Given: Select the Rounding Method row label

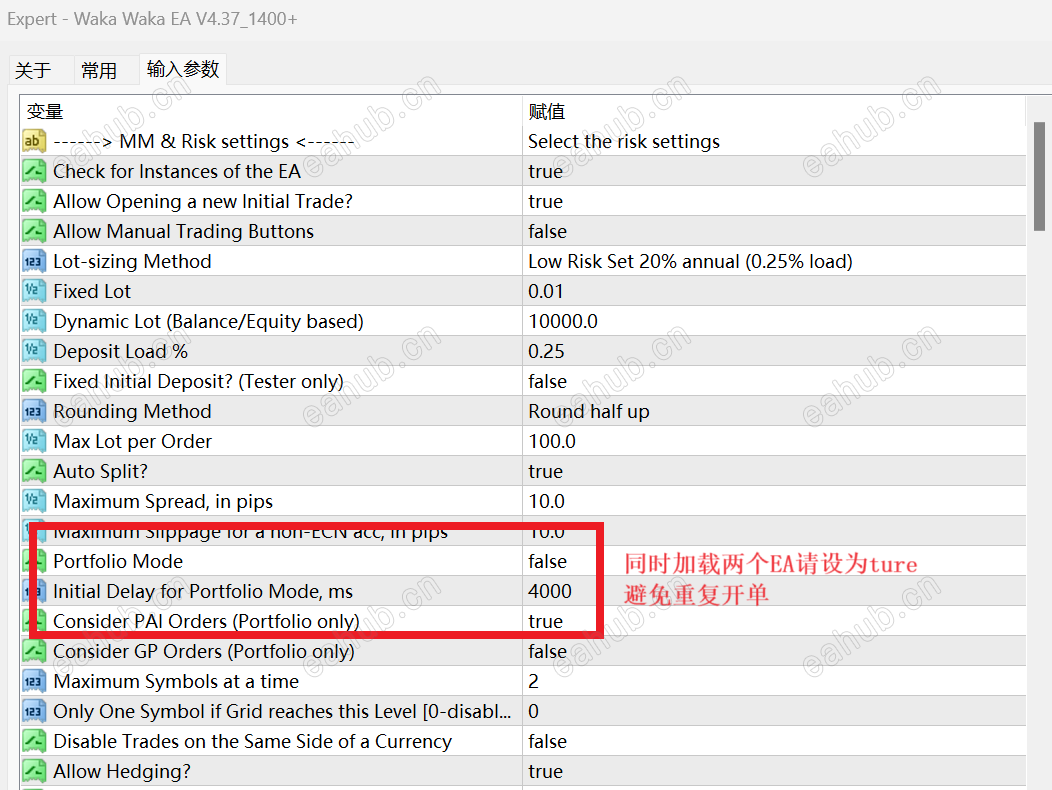Looking at the screenshot, I should (132, 411).
